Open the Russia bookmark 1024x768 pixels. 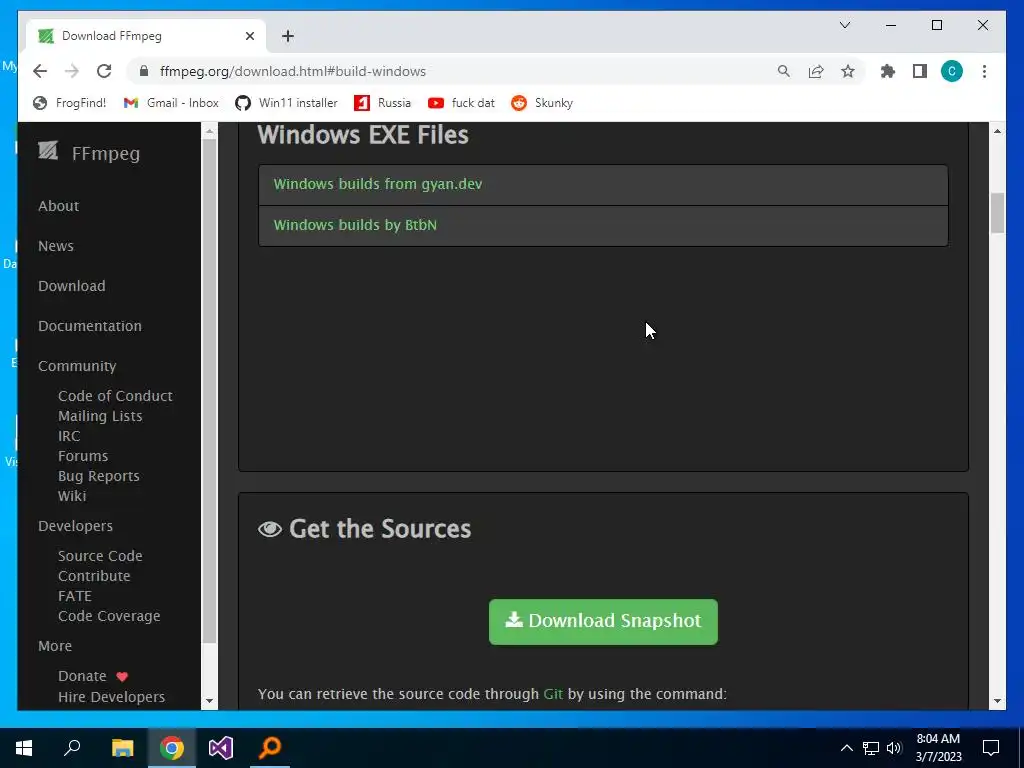pos(383,103)
